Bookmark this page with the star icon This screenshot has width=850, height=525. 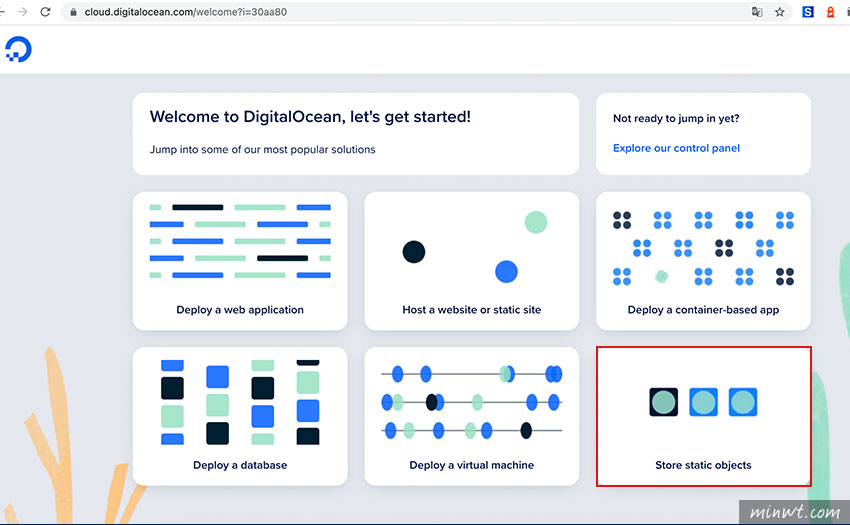tap(780, 12)
